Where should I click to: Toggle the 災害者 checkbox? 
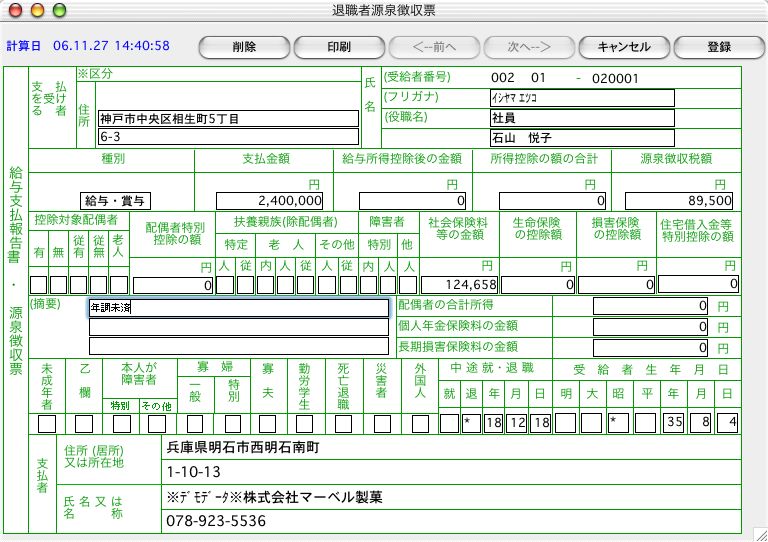point(381,423)
